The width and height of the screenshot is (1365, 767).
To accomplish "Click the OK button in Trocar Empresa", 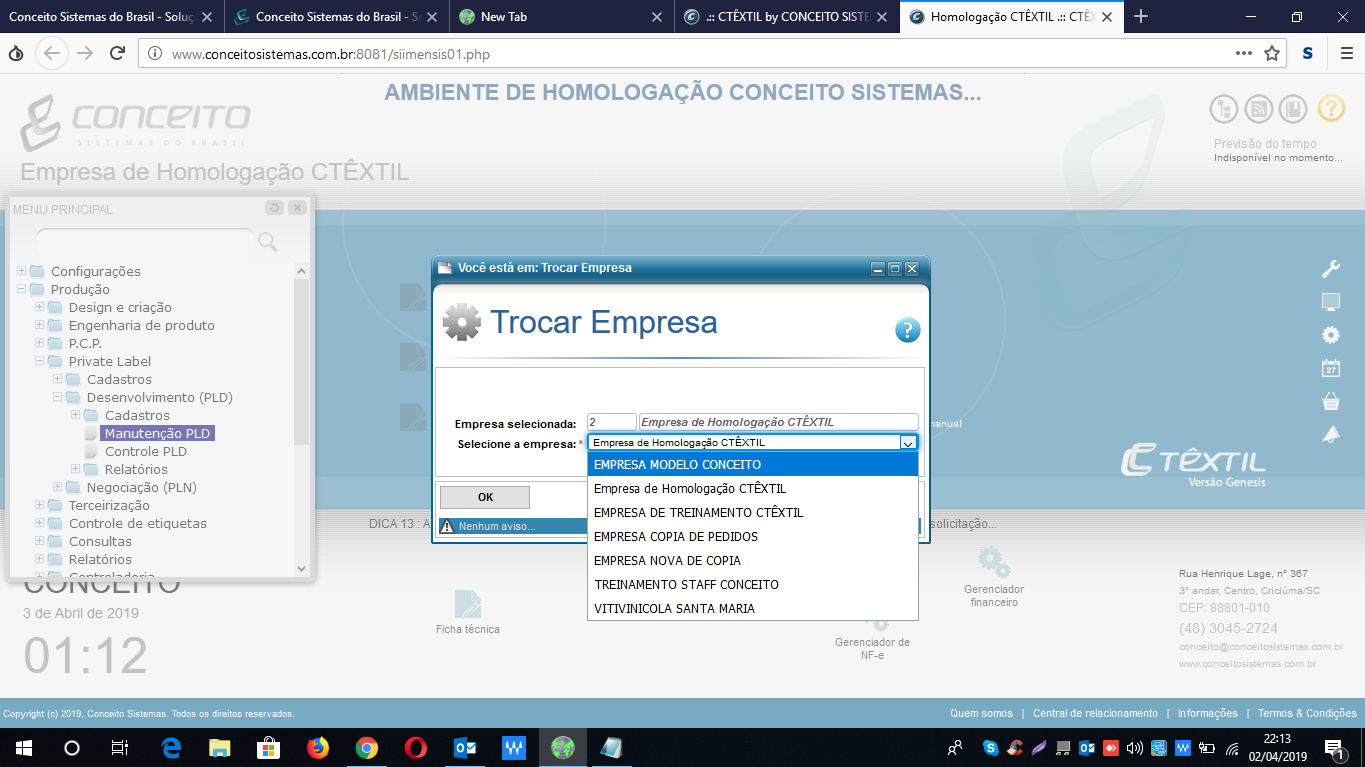I will click(485, 497).
